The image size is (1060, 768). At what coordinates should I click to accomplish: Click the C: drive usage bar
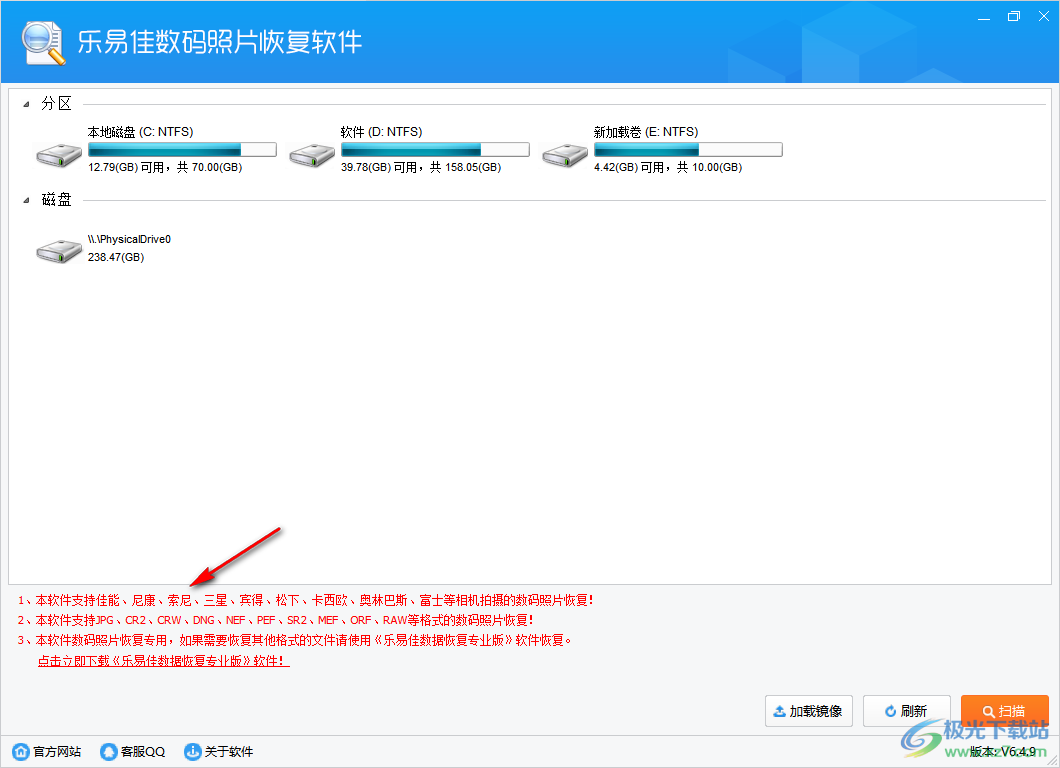point(183,149)
